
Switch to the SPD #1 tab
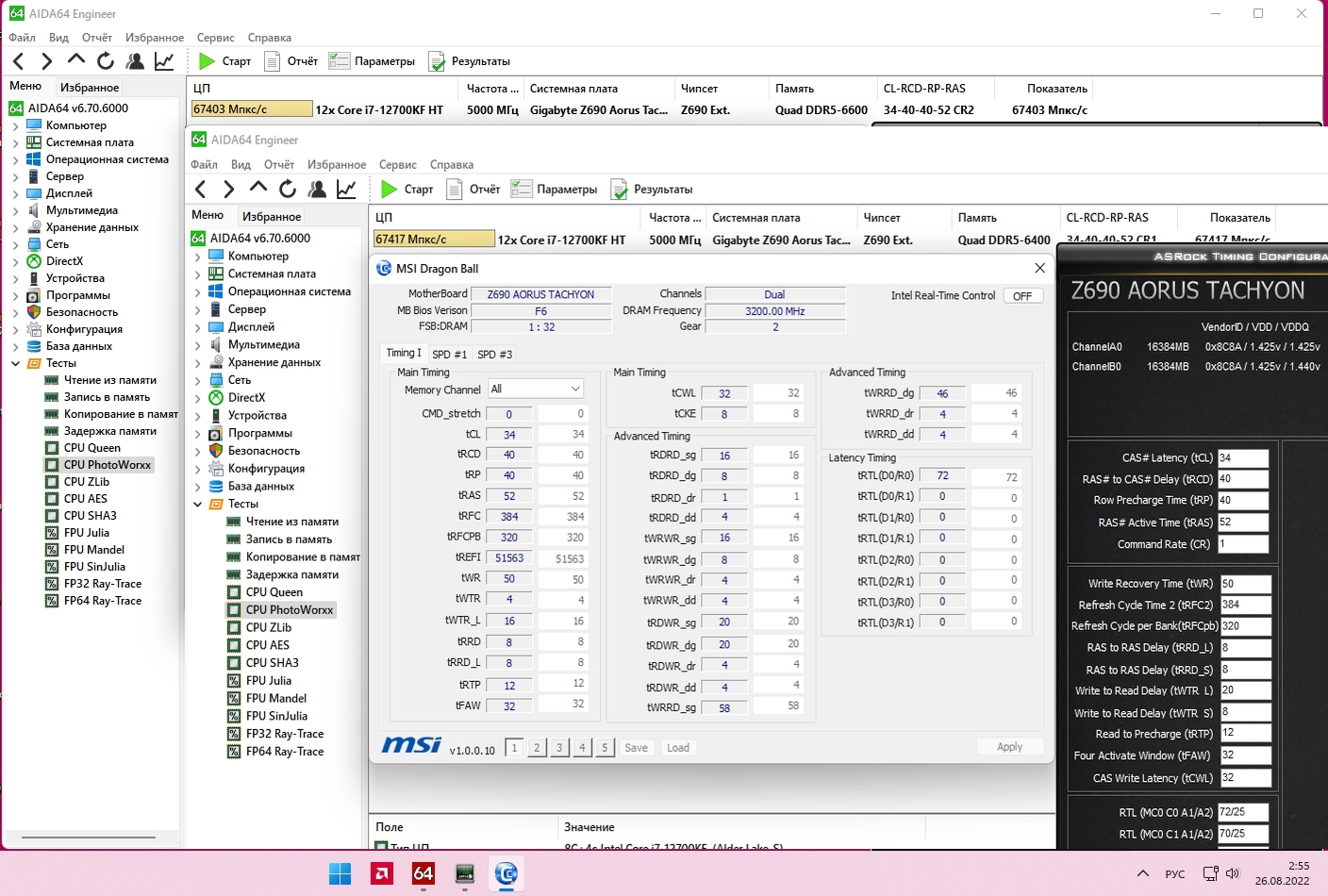click(449, 355)
